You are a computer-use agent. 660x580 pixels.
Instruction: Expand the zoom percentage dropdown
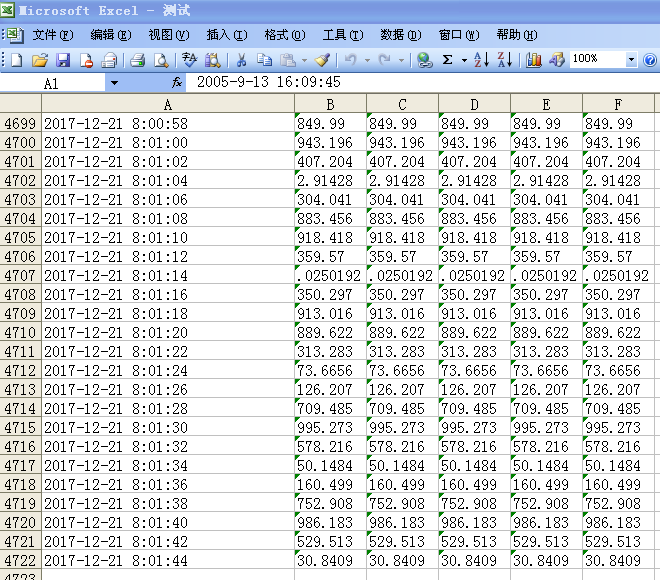(x=630, y=60)
